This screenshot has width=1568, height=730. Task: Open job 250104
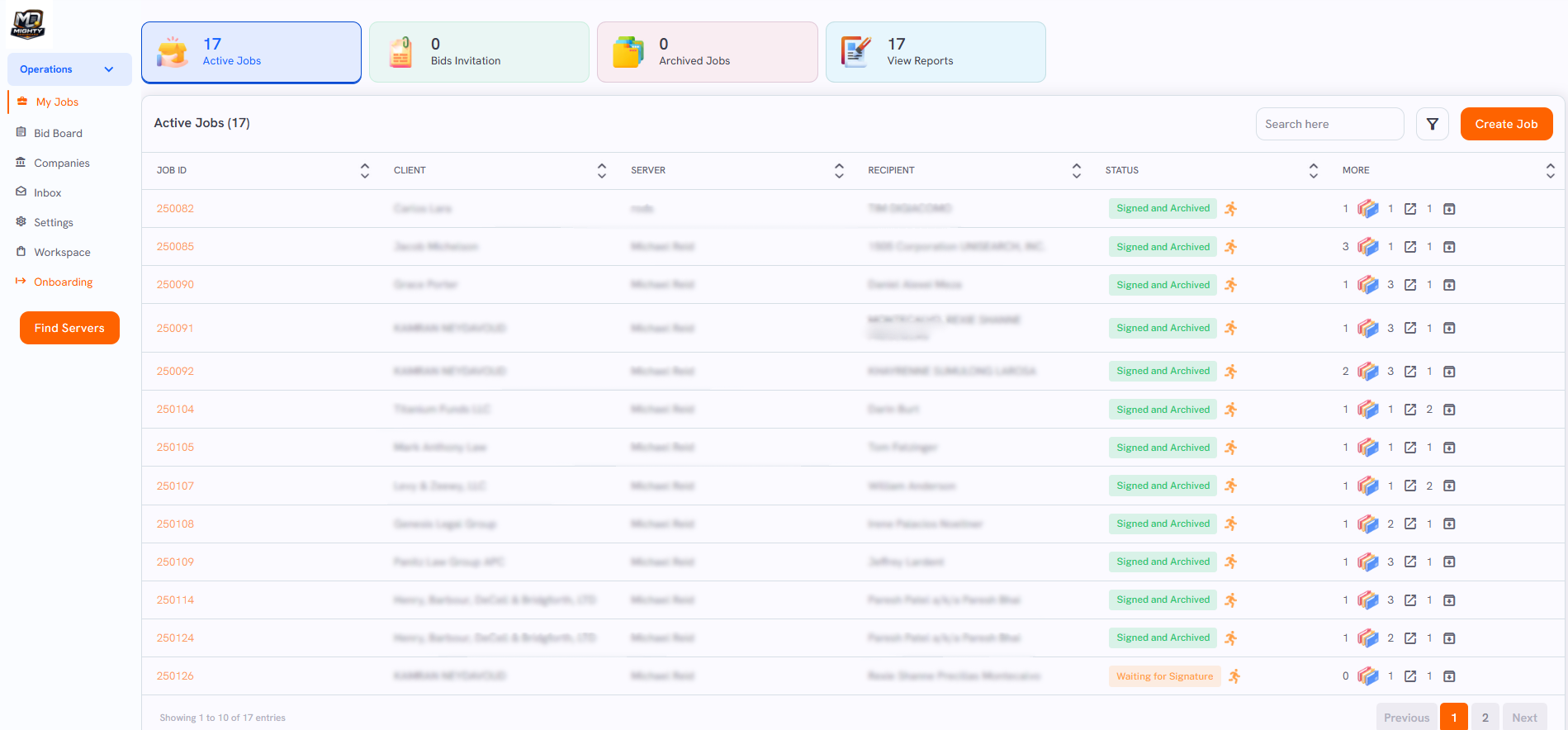pos(175,410)
